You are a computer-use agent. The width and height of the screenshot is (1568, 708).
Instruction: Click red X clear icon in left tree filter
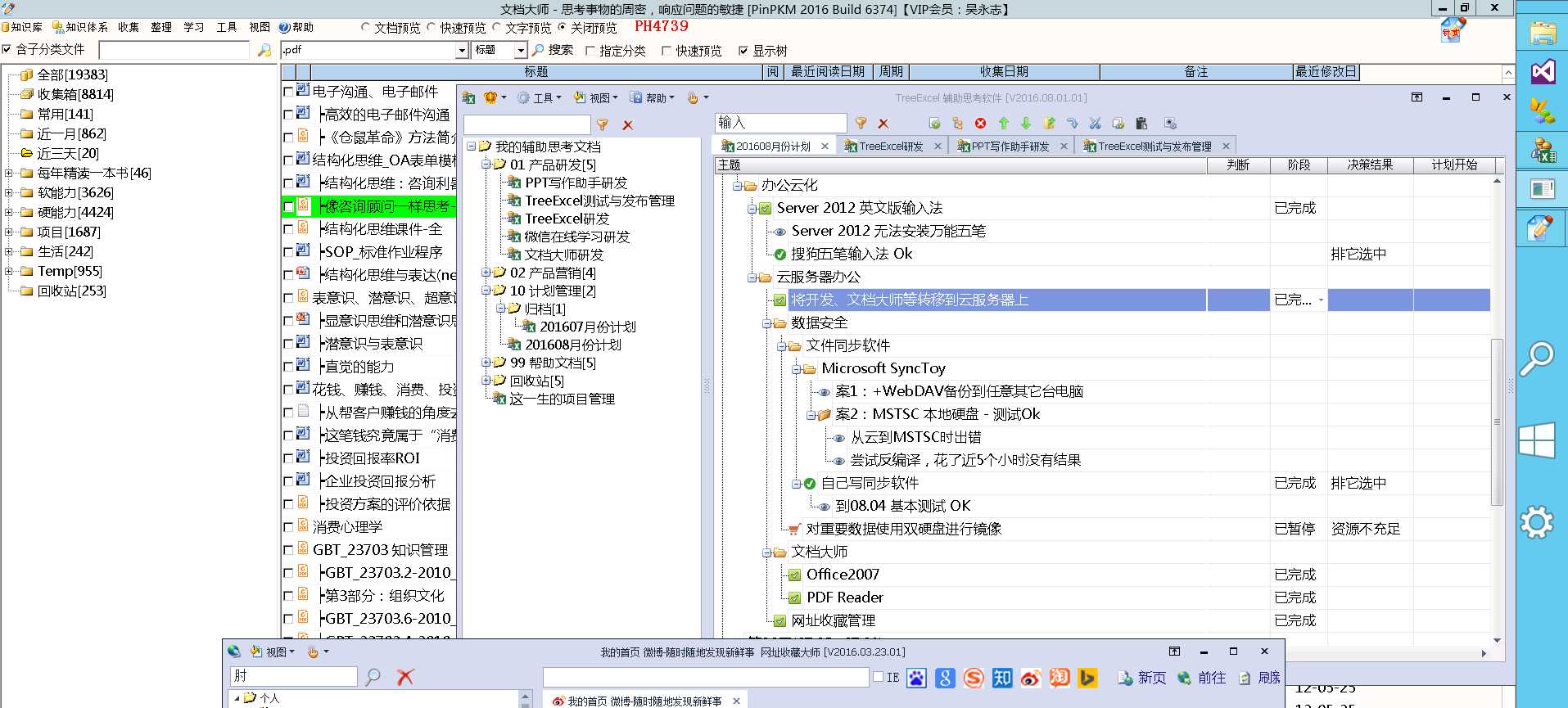coord(628,125)
